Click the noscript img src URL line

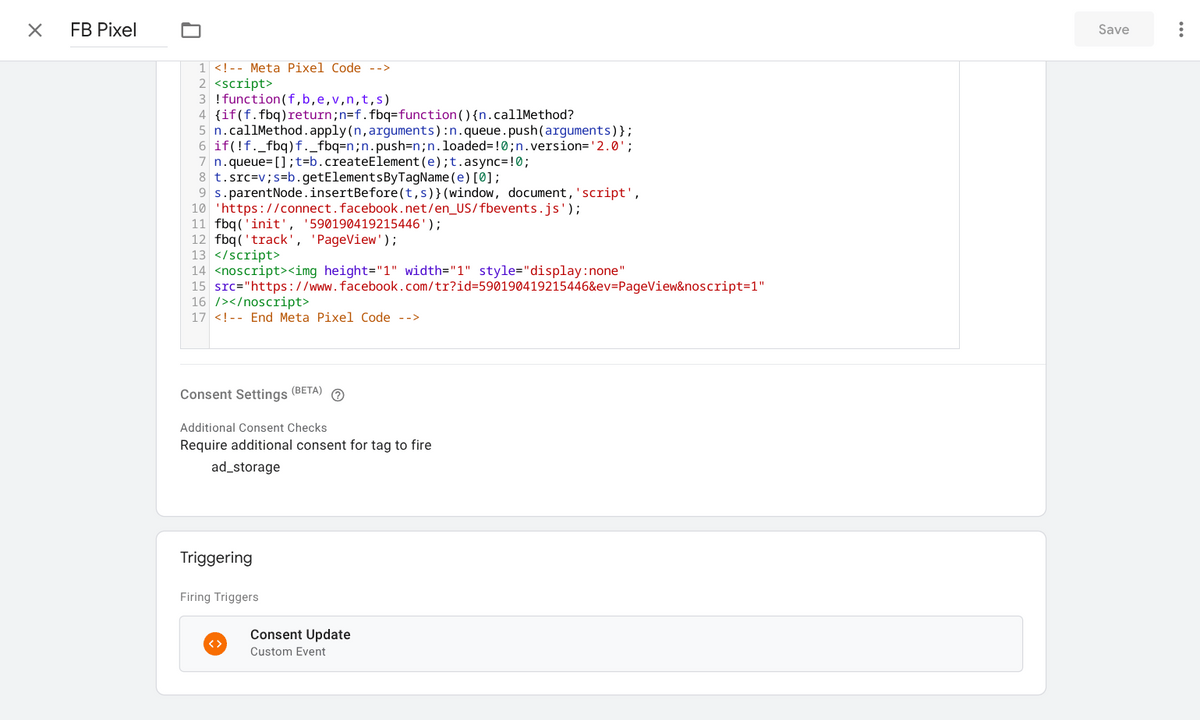click(x=489, y=287)
